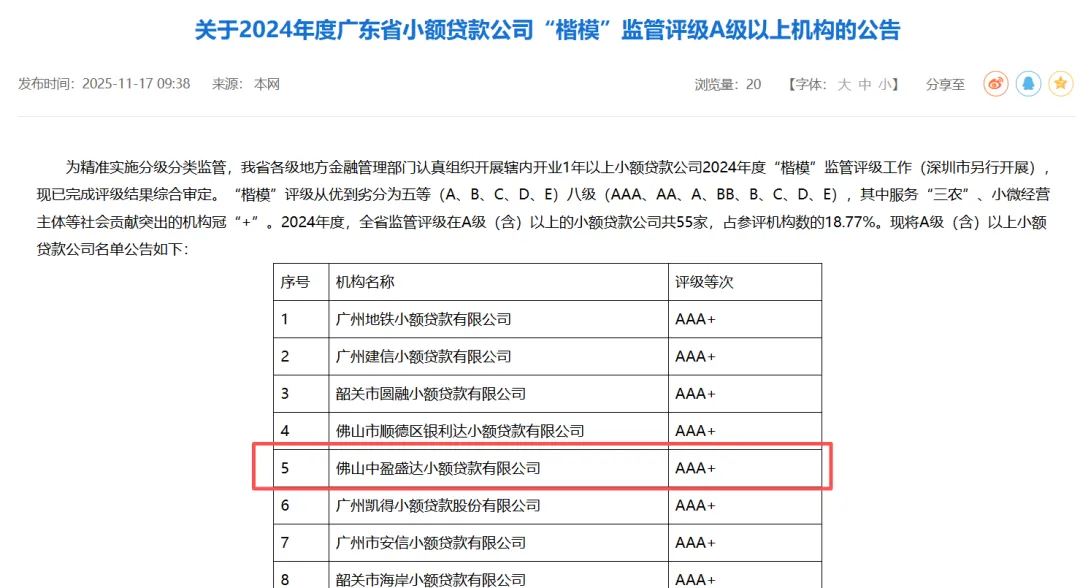Share article to Weibo icon
The height and width of the screenshot is (588, 1080).
tap(995, 84)
